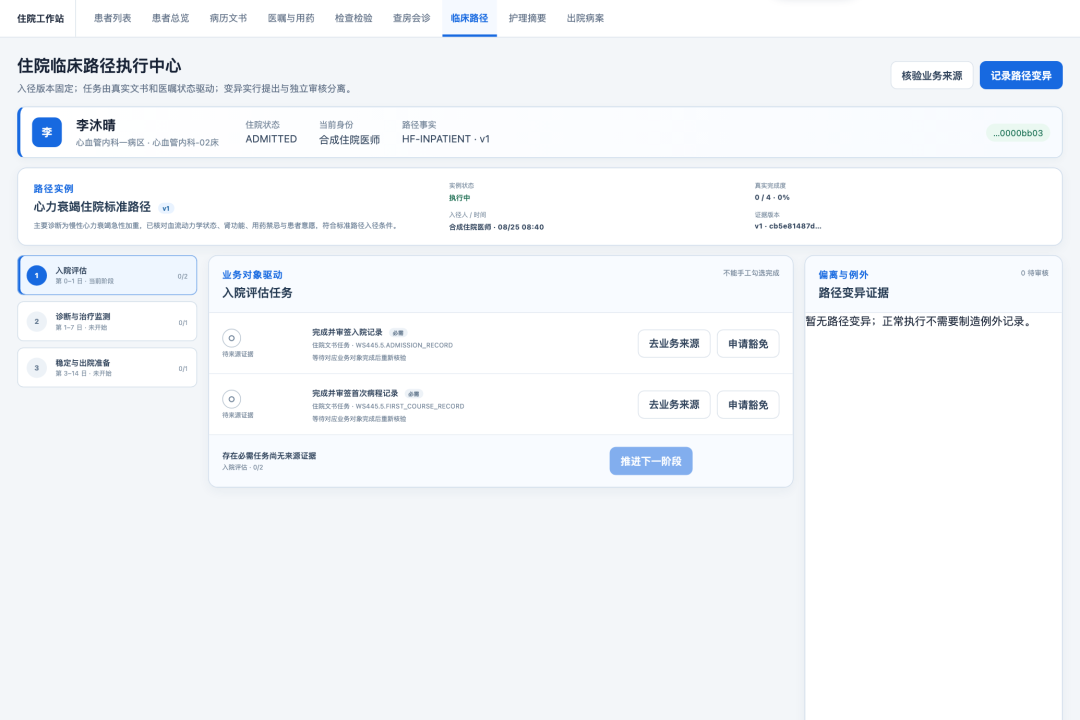
Task: Click the v1 · cb5e81487d... evidence version
Action: click(788, 226)
